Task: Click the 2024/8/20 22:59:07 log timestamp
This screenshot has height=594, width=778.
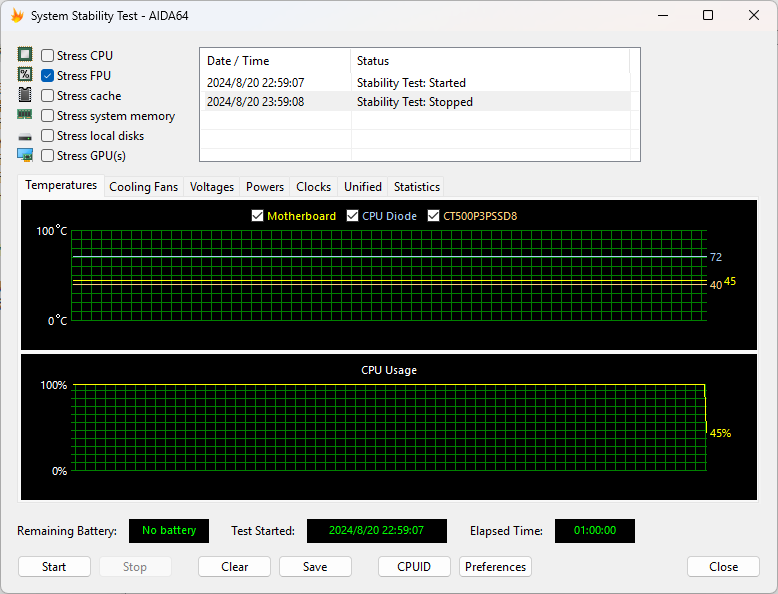Action: coord(256,82)
